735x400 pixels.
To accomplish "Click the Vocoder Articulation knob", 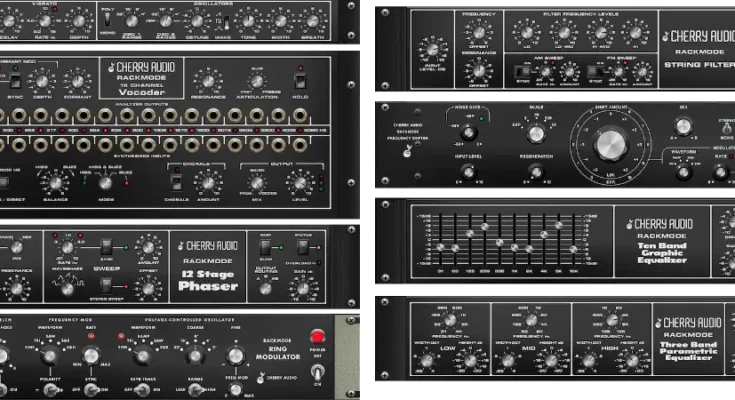I will coord(257,83).
